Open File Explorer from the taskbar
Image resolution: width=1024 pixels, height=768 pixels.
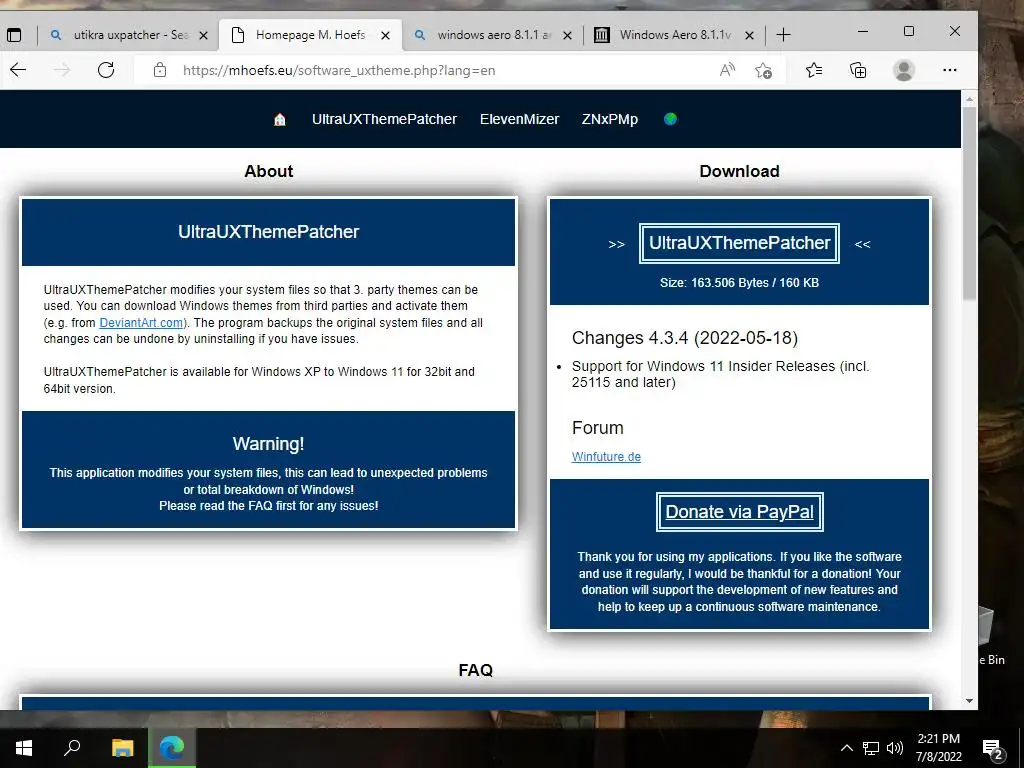pos(122,748)
